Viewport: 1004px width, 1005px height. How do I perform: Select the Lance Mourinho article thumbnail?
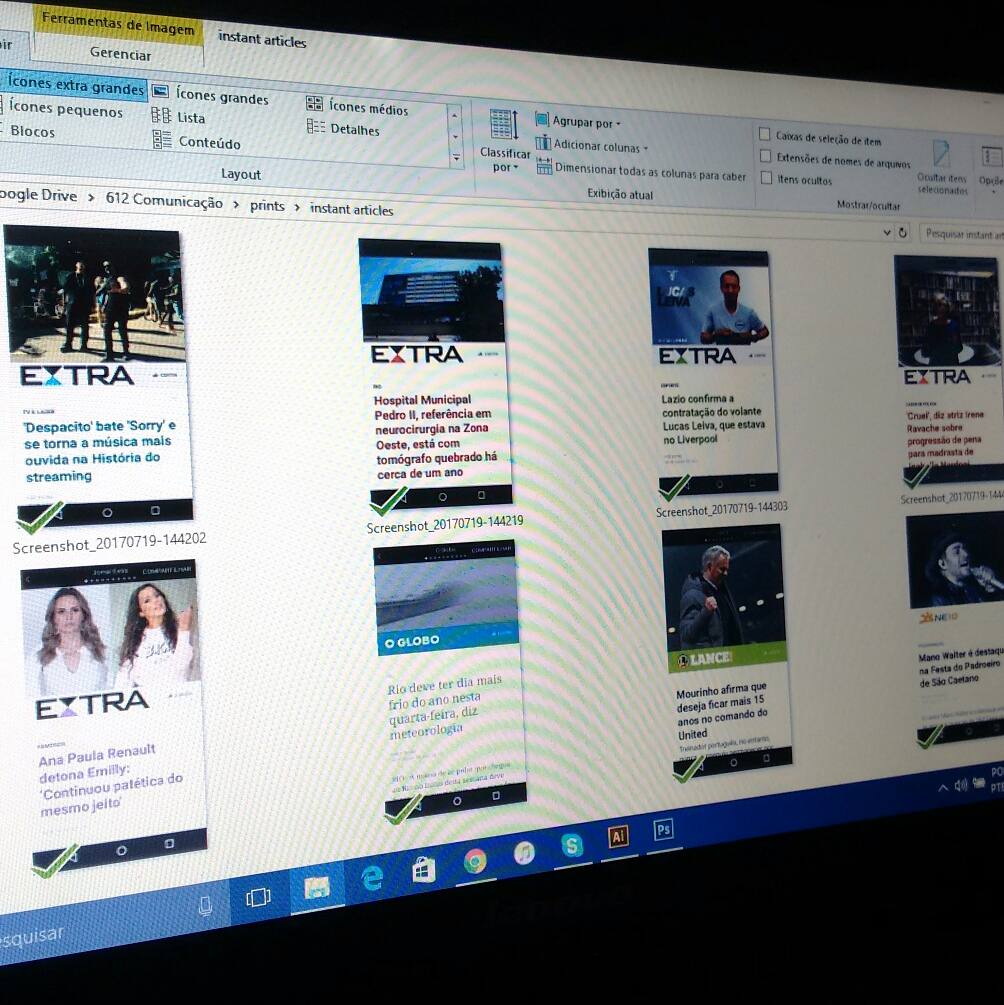tap(726, 649)
